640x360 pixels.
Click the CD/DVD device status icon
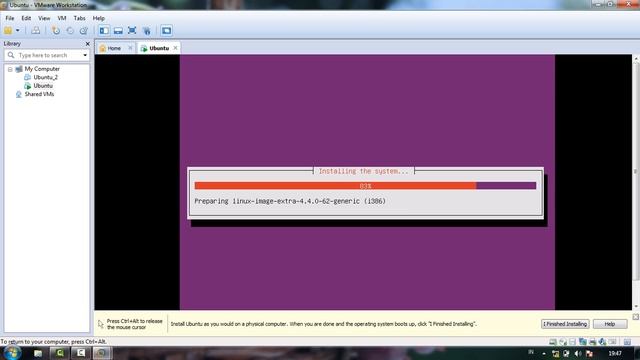[x=562, y=342]
